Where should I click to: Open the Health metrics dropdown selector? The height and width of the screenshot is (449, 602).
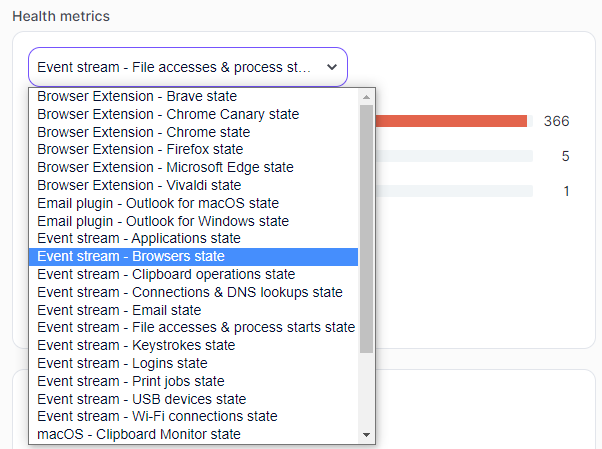[x=187, y=67]
